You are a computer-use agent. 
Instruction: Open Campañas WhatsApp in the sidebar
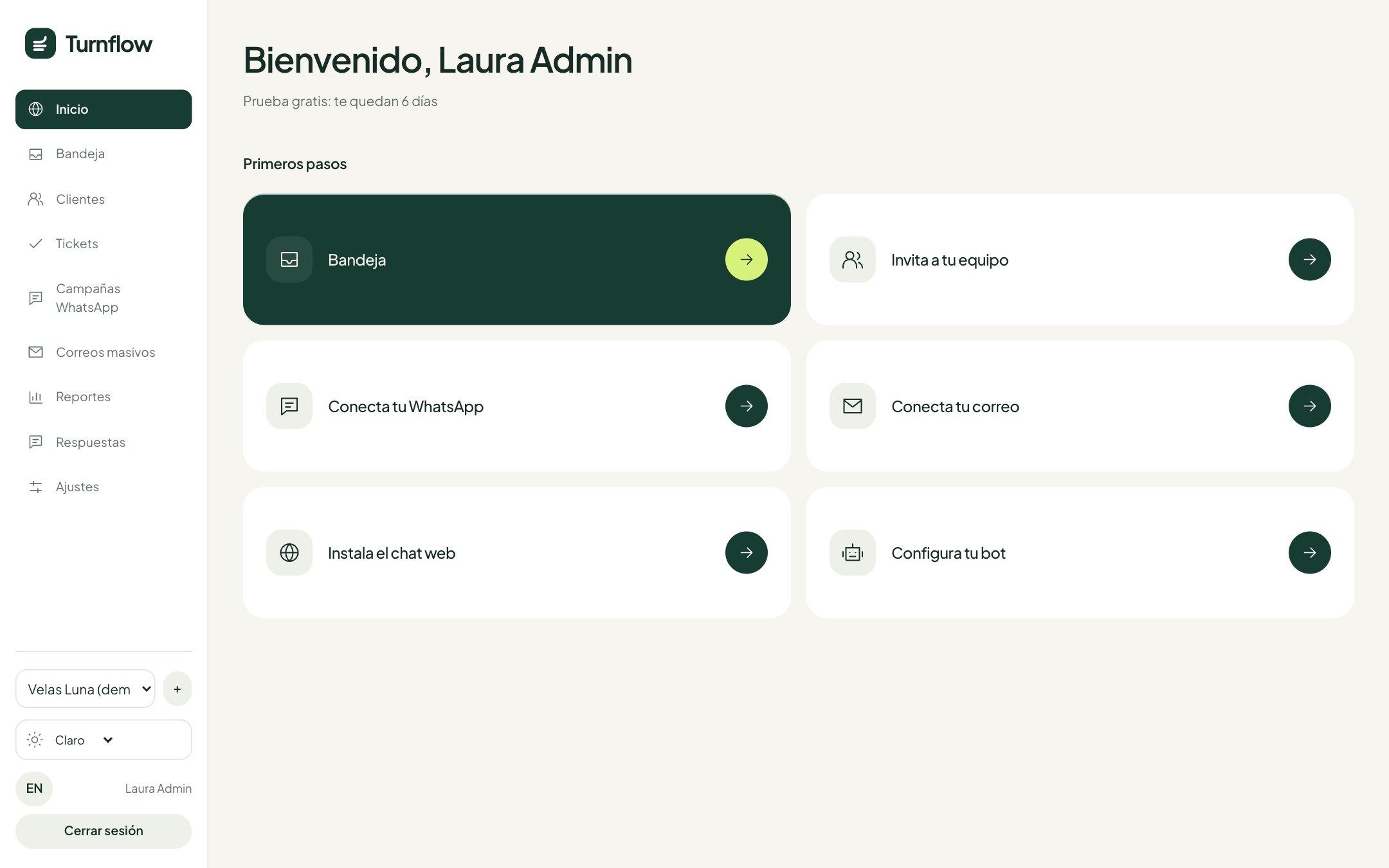pos(104,298)
